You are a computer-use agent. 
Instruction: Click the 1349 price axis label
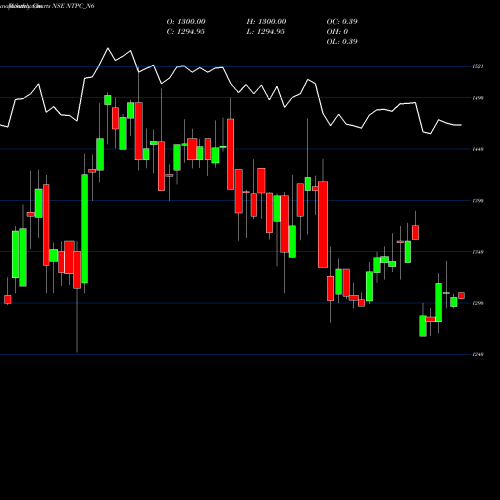click(478, 252)
